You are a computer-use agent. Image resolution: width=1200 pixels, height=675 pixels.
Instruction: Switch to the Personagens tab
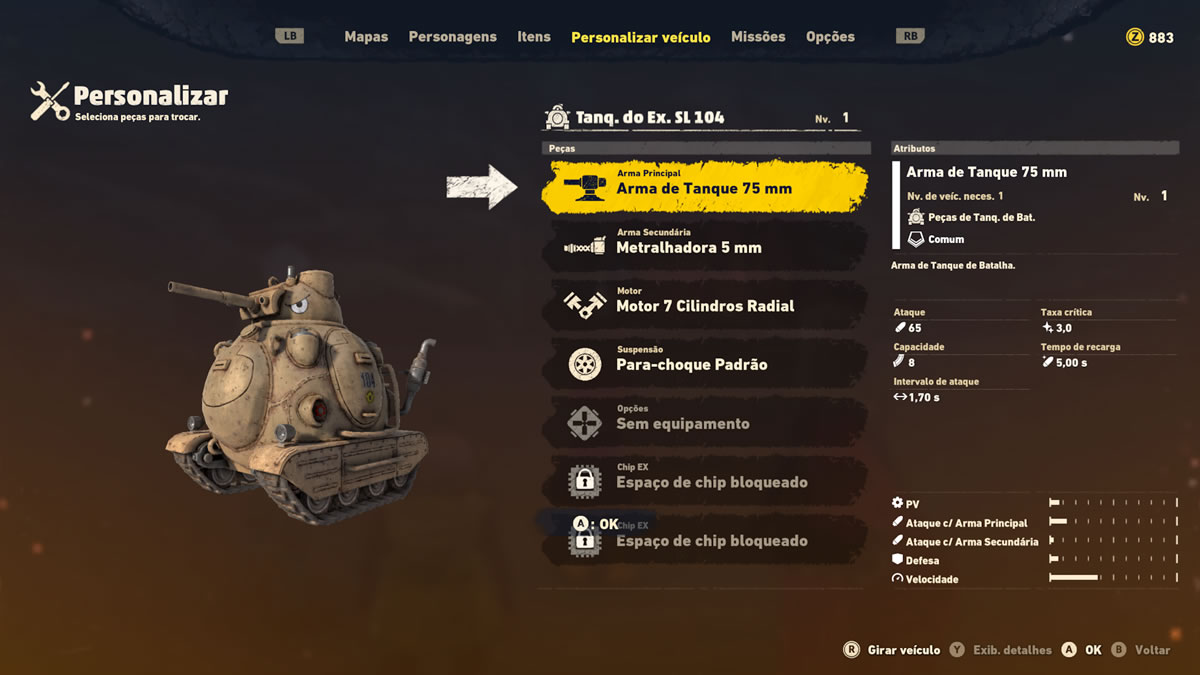click(x=452, y=37)
